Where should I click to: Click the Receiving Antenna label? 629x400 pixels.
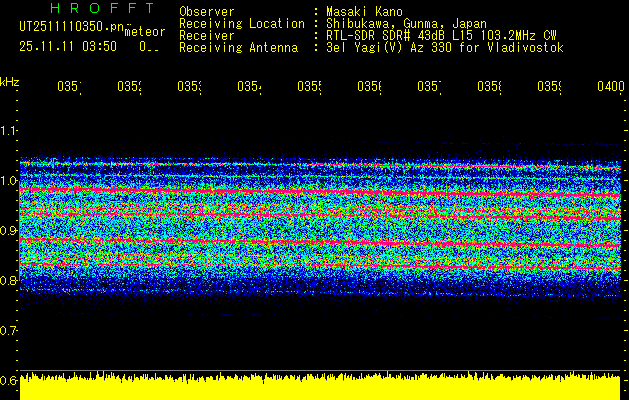click(x=238, y=48)
